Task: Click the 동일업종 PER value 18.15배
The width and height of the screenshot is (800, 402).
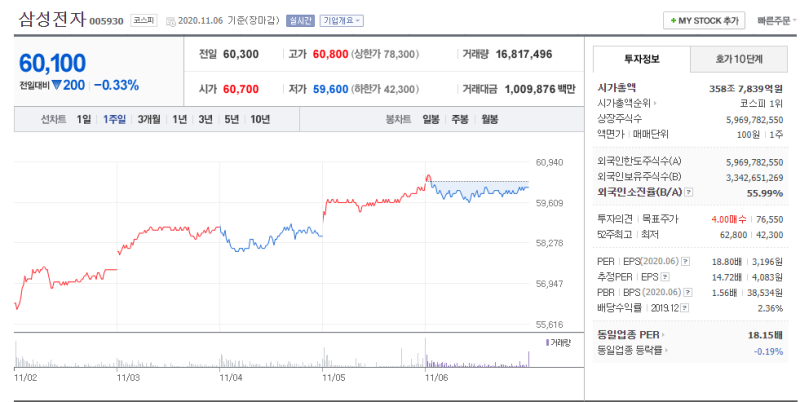Action: tap(764, 335)
